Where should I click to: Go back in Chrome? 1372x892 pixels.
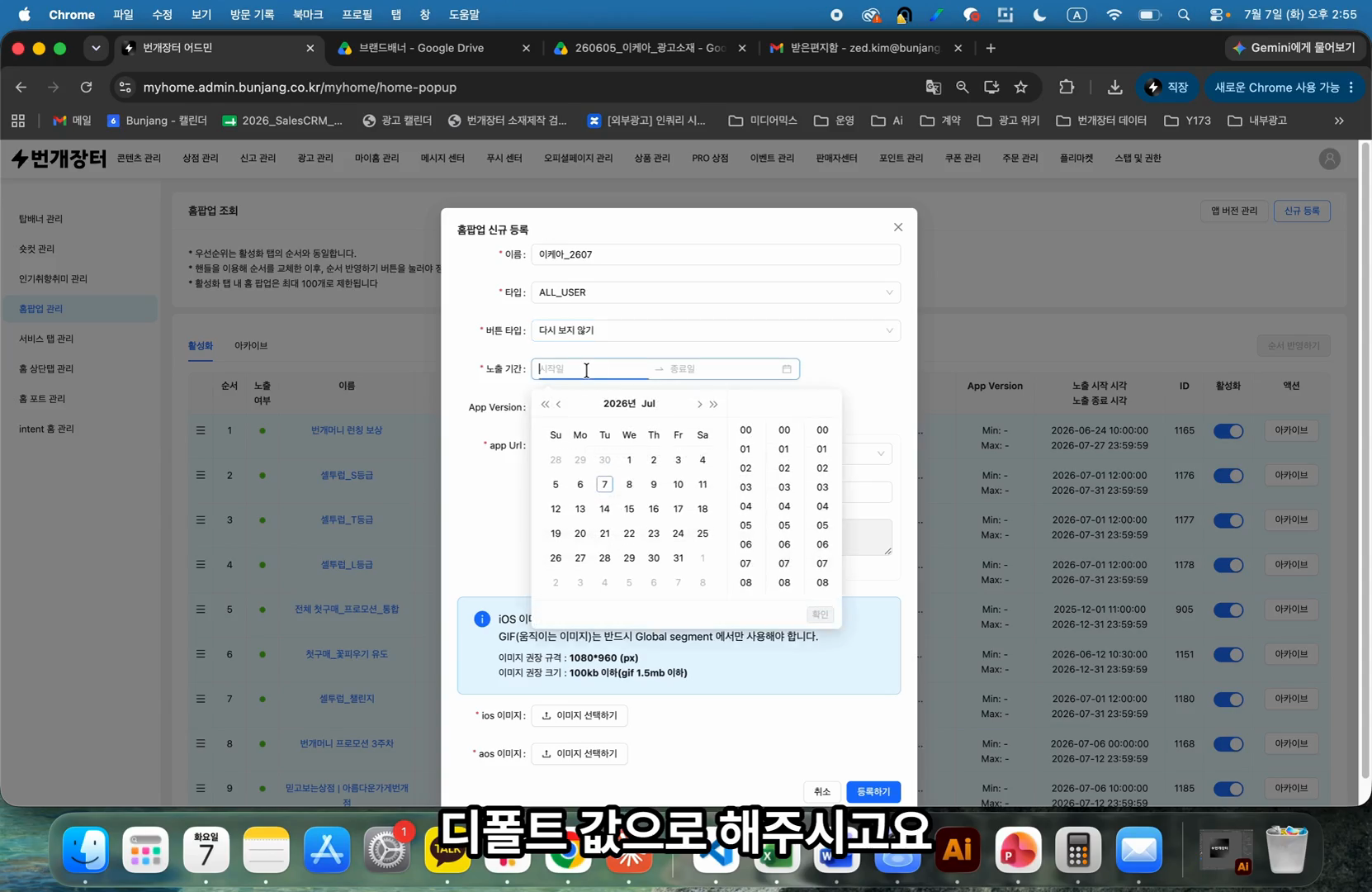(x=21, y=87)
